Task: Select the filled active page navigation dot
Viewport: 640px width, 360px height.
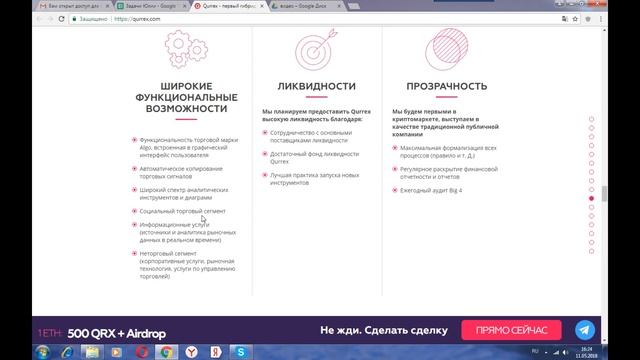Action: (591, 198)
